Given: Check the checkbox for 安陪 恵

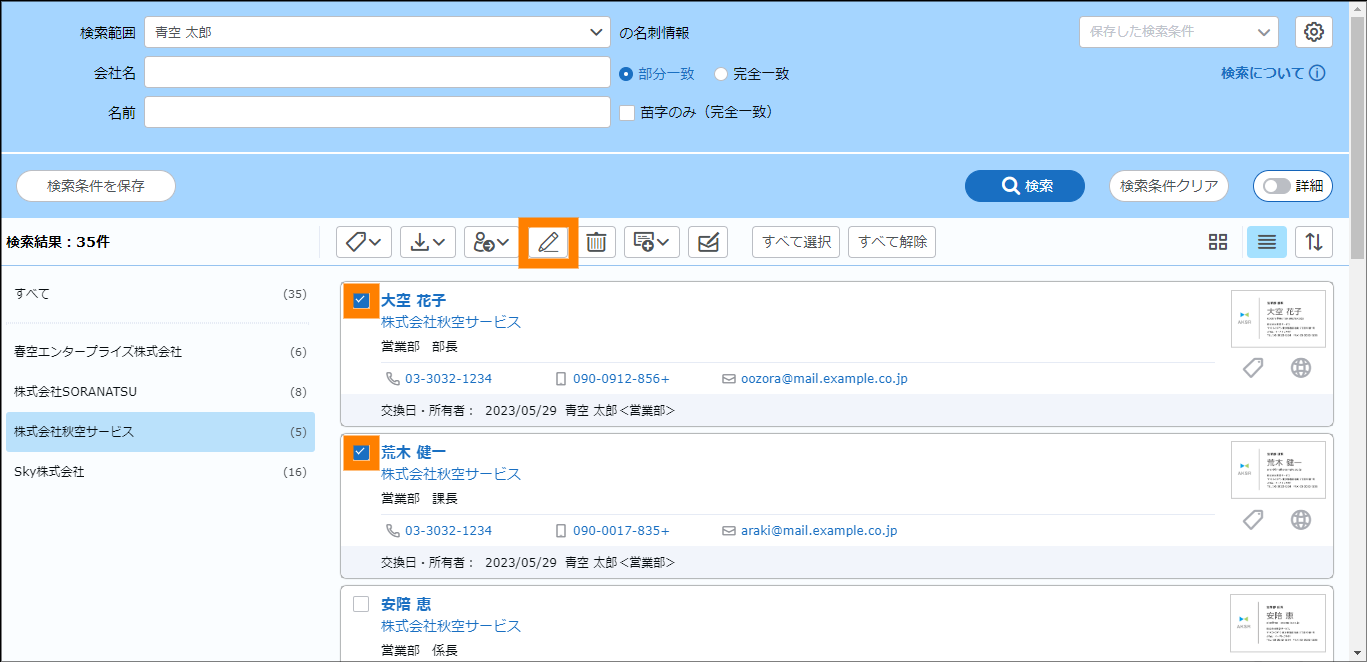Looking at the screenshot, I should tap(361, 604).
